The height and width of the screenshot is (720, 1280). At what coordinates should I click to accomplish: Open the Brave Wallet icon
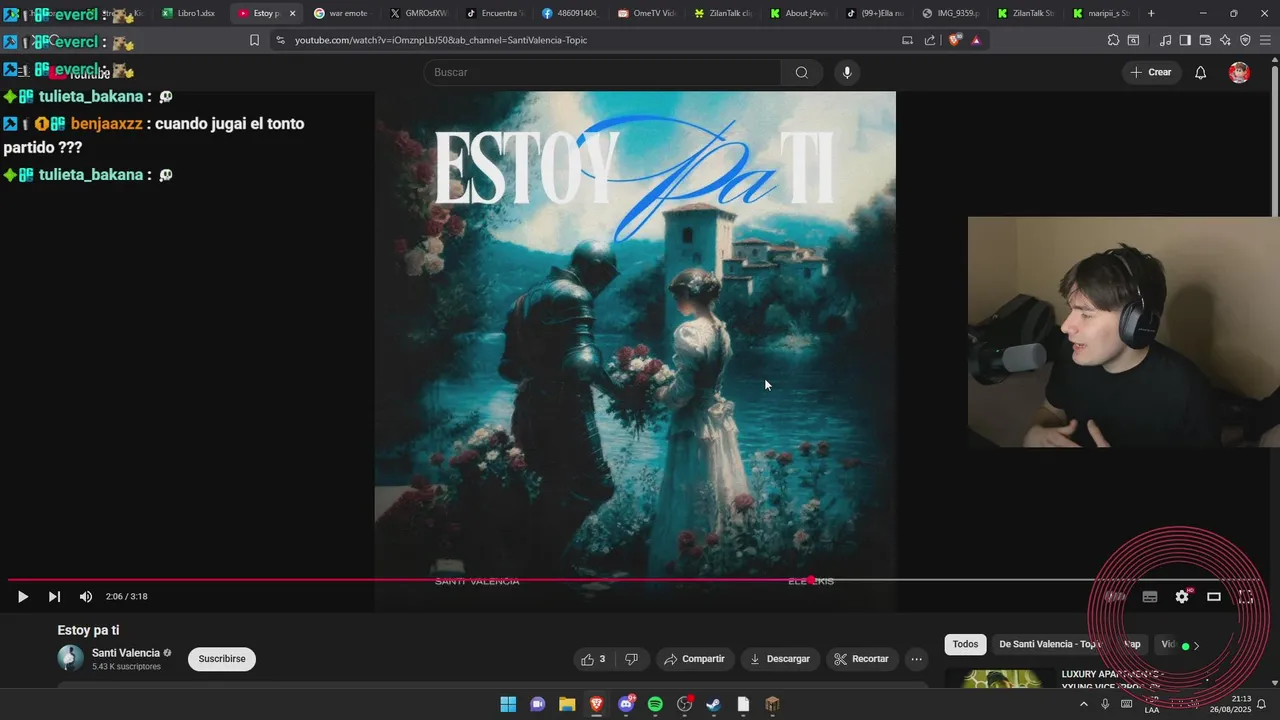(1205, 40)
